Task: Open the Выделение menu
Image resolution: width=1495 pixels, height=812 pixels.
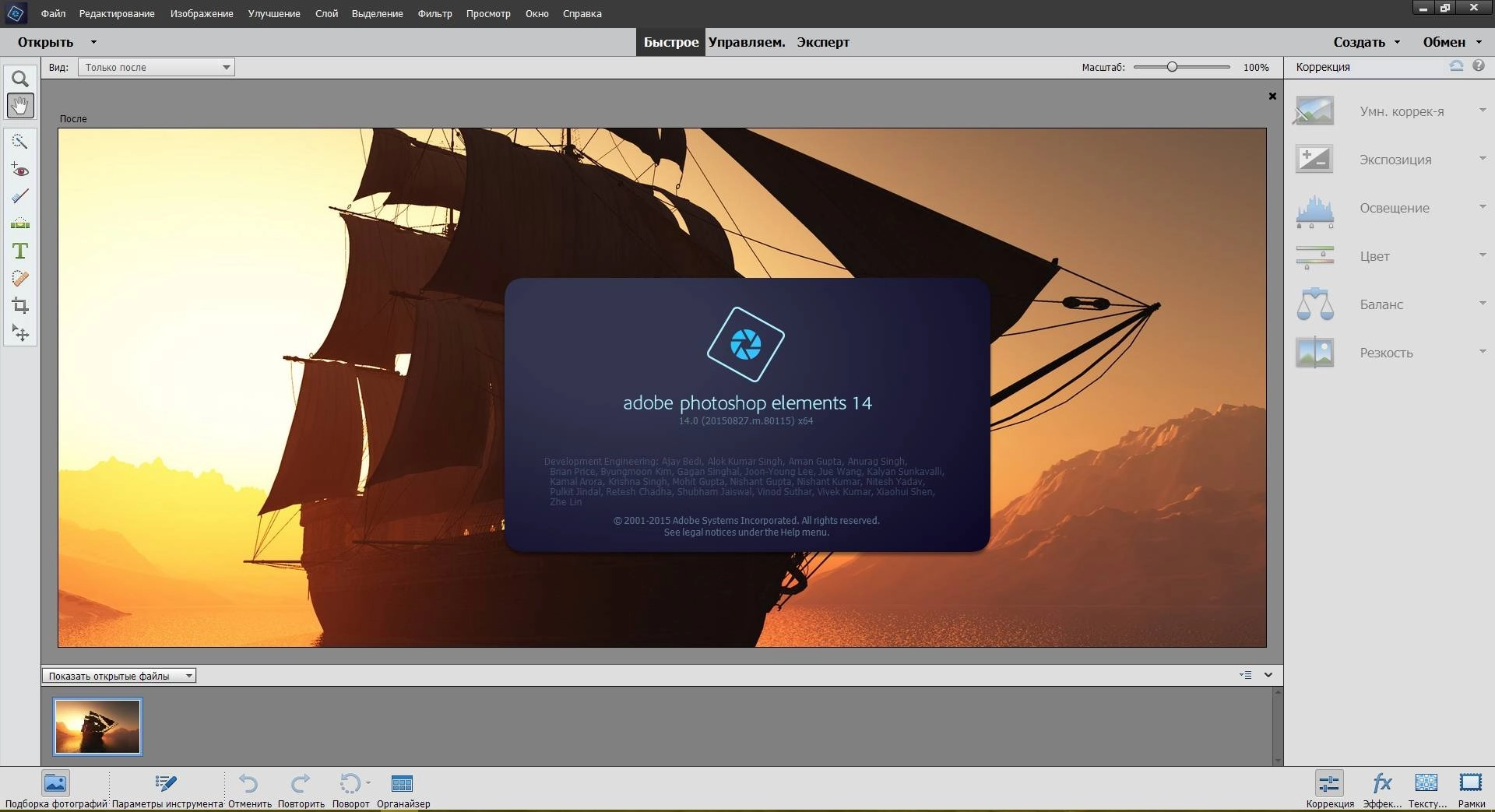Action: pos(377,13)
